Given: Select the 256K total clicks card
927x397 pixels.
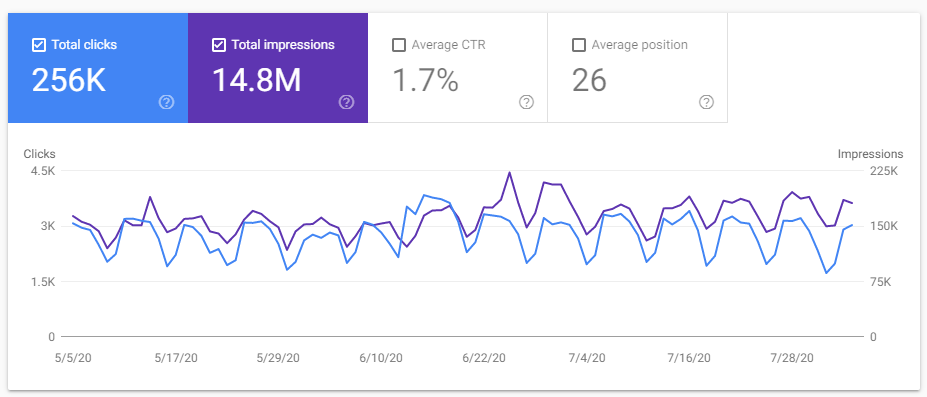Looking at the screenshot, I should click(x=98, y=68).
